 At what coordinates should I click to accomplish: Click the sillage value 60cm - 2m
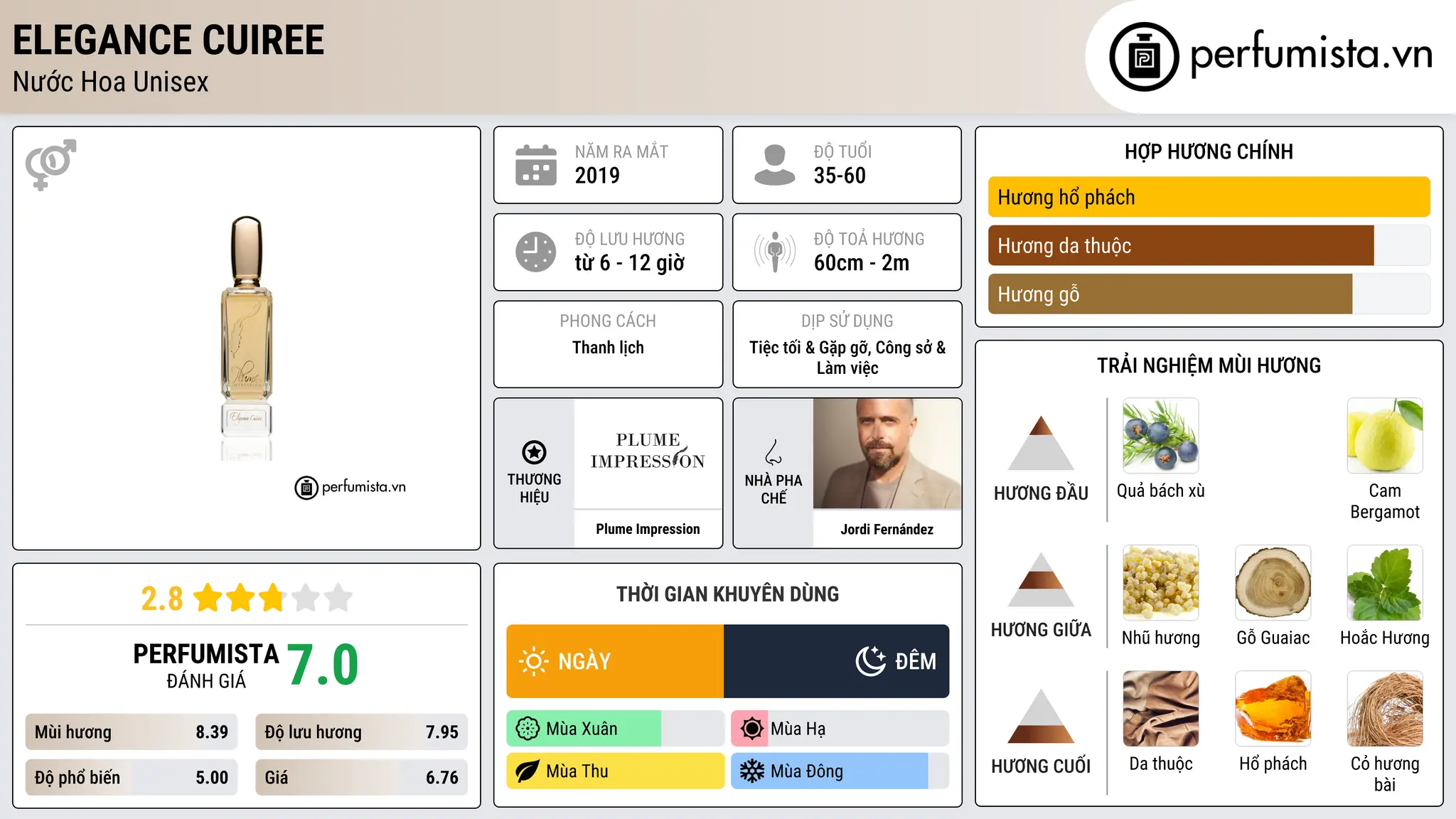862,263
